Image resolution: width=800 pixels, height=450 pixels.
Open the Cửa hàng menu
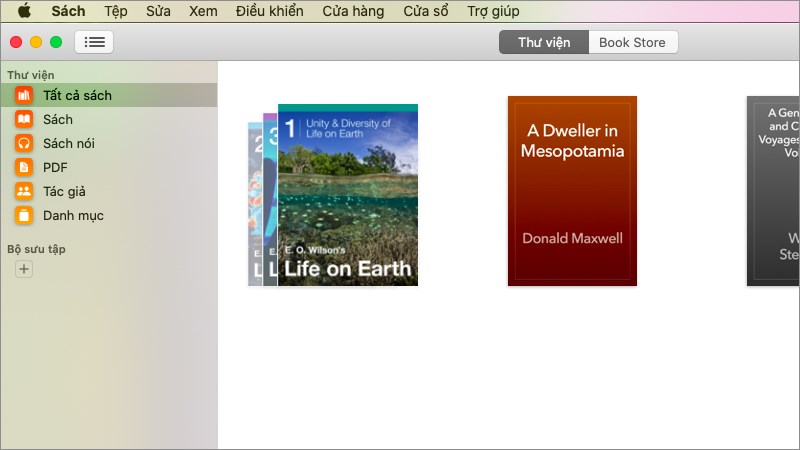tap(353, 11)
